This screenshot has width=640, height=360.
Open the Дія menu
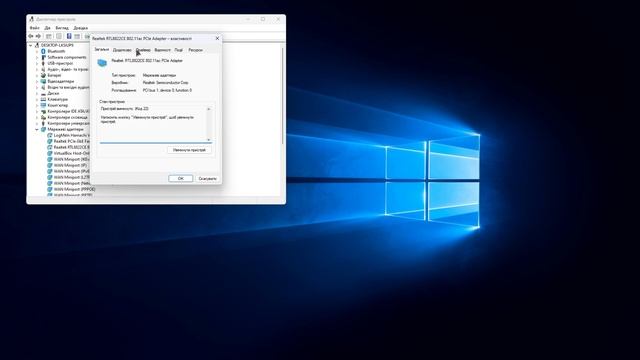pyautogui.click(x=47, y=28)
